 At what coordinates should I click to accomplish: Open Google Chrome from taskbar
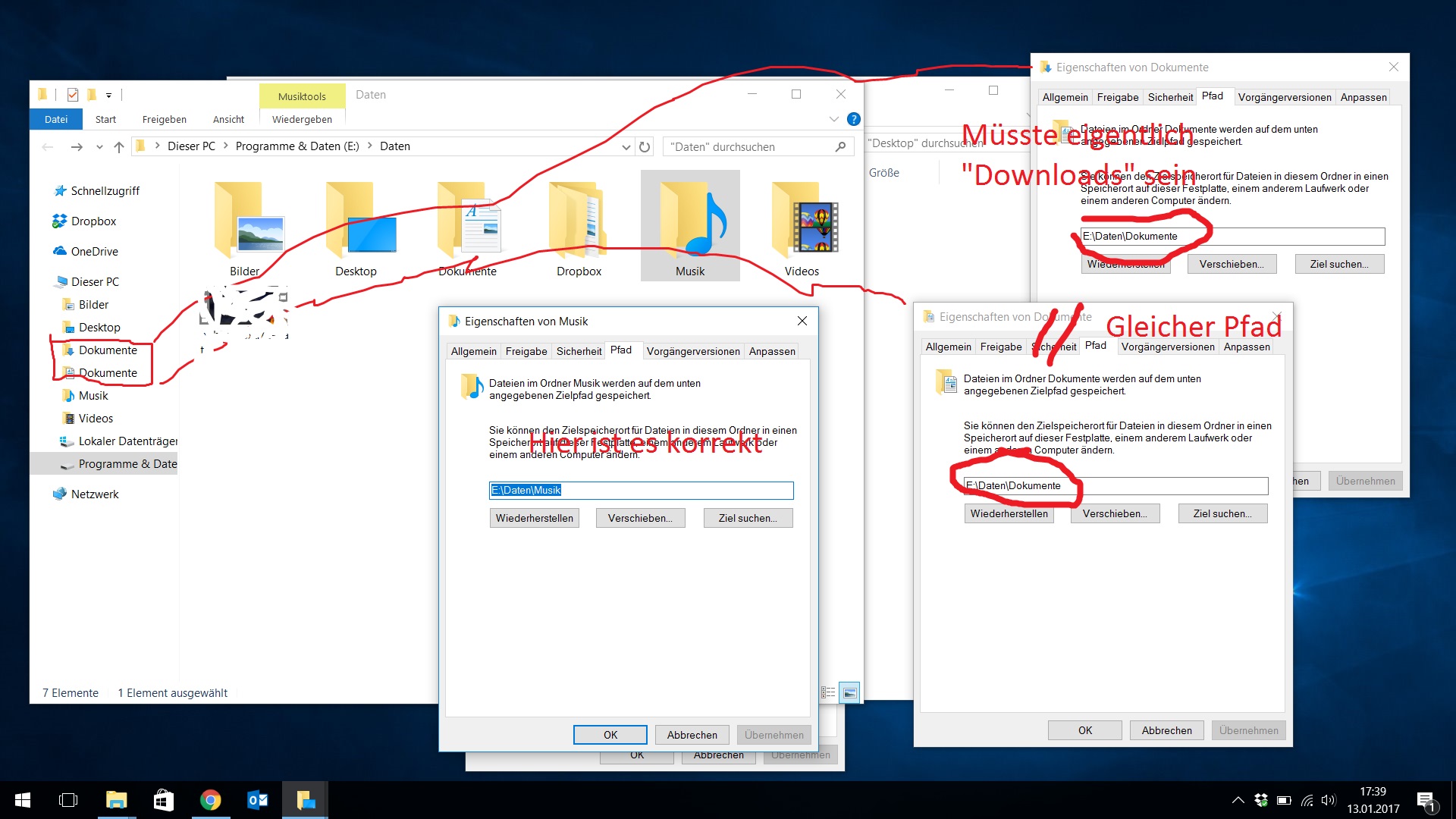(210, 800)
